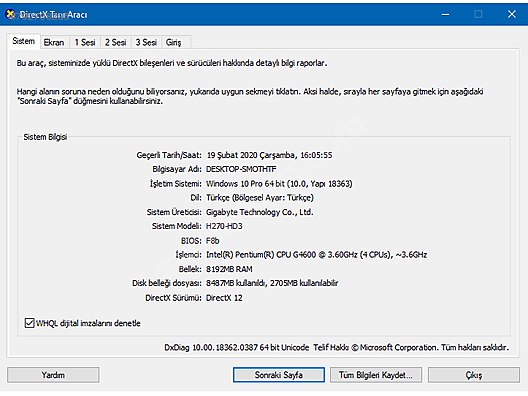Click the Bilgisayar Adı label

click(x=177, y=169)
